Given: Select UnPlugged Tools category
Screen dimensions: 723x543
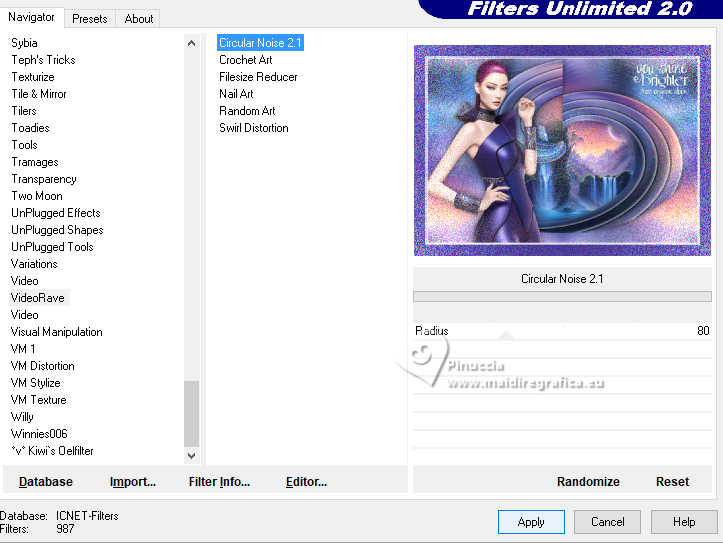Looking at the screenshot, I should (52, 248).
